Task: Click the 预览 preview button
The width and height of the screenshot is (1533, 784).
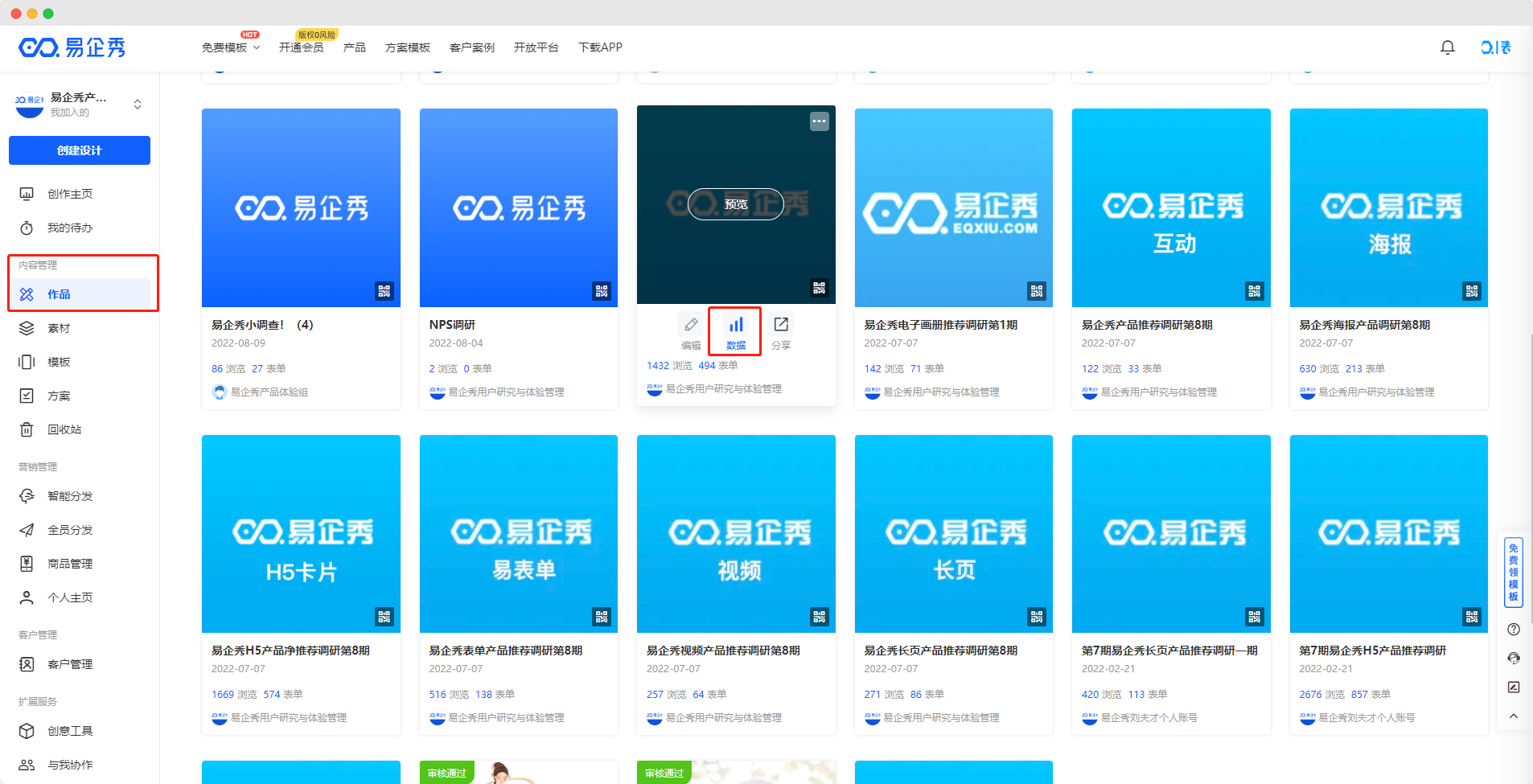Action: [x=736, y=204]
